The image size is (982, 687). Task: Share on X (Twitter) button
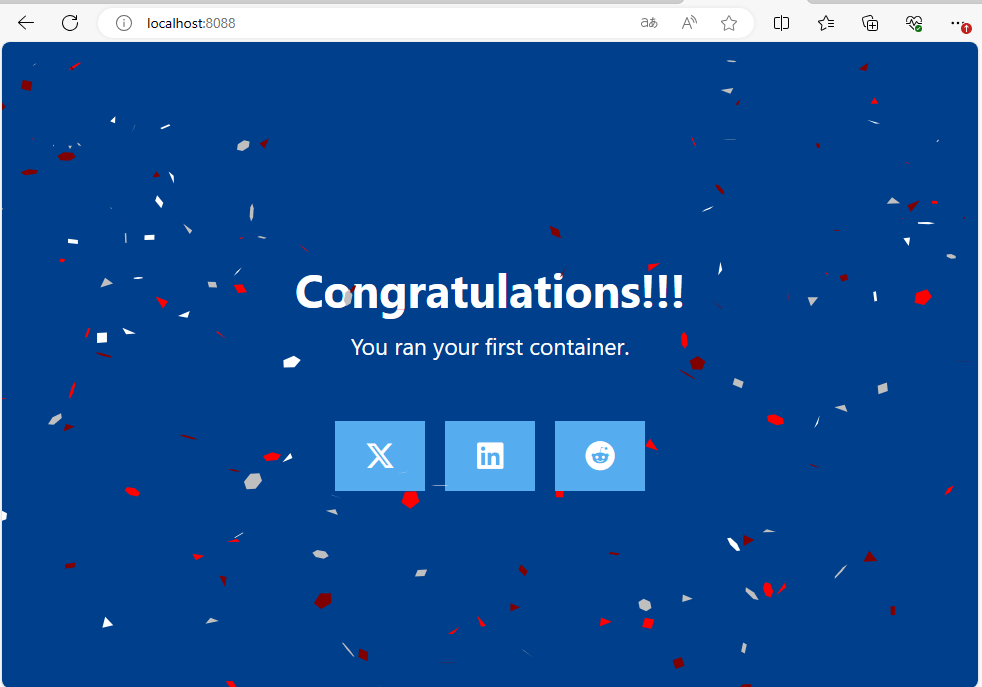(x=380, y=456)
